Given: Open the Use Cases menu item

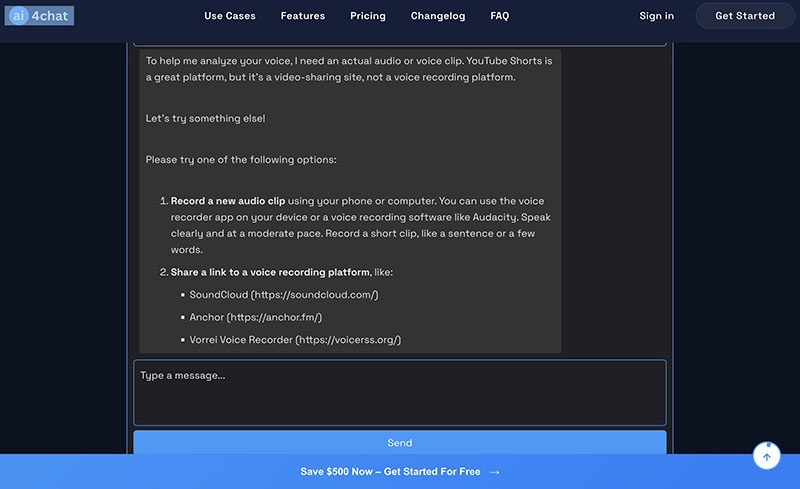Looking at the screenshot, I should click(x=230, y=16).
